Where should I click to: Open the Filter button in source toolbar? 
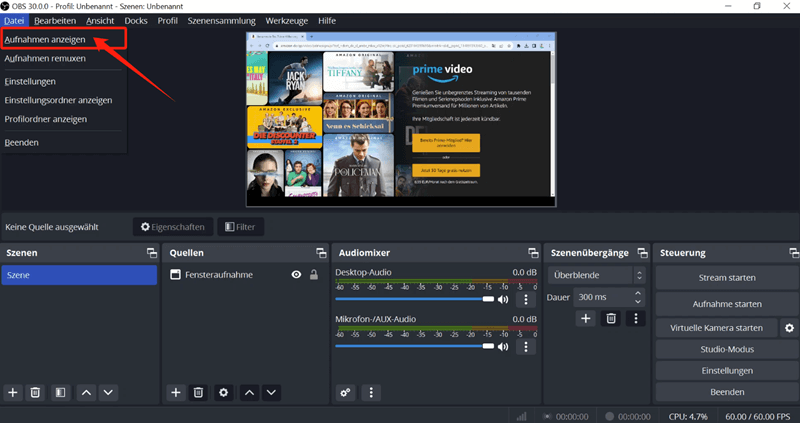(240, 227)
